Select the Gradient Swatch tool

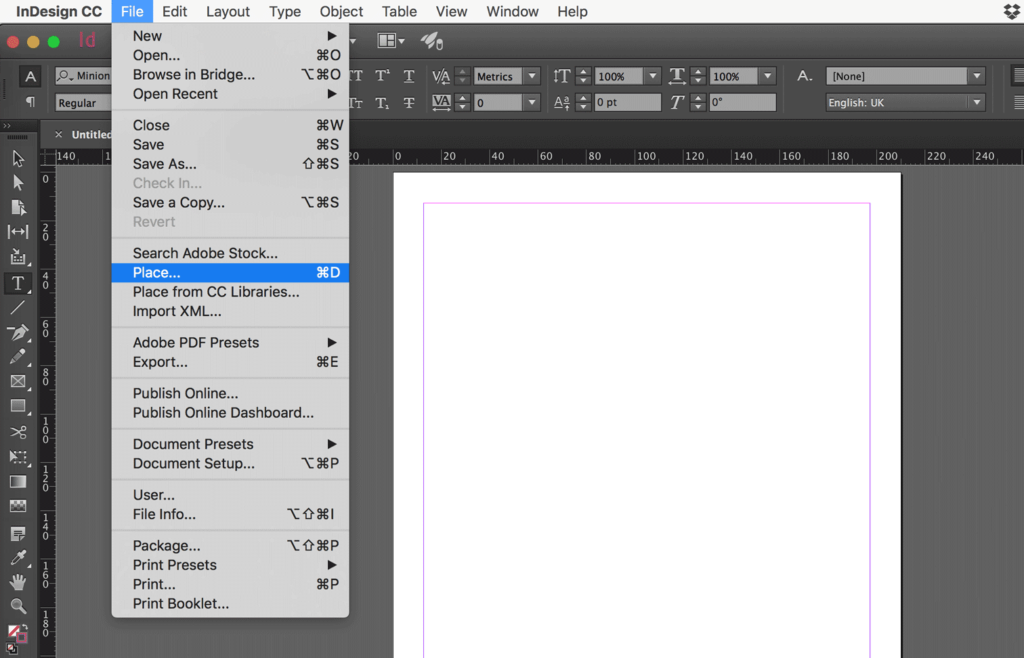coord(17,482)
